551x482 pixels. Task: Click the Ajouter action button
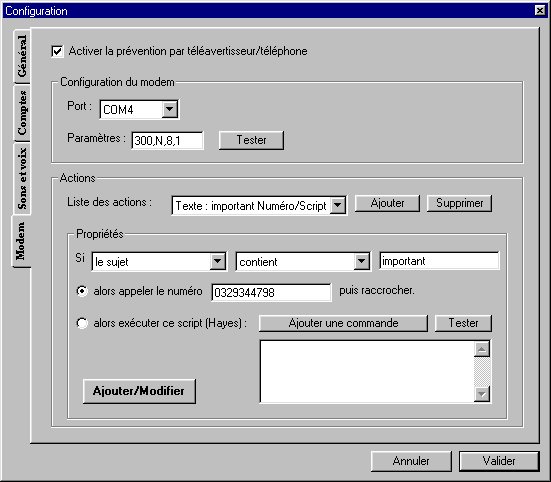[x=387, y=203]
